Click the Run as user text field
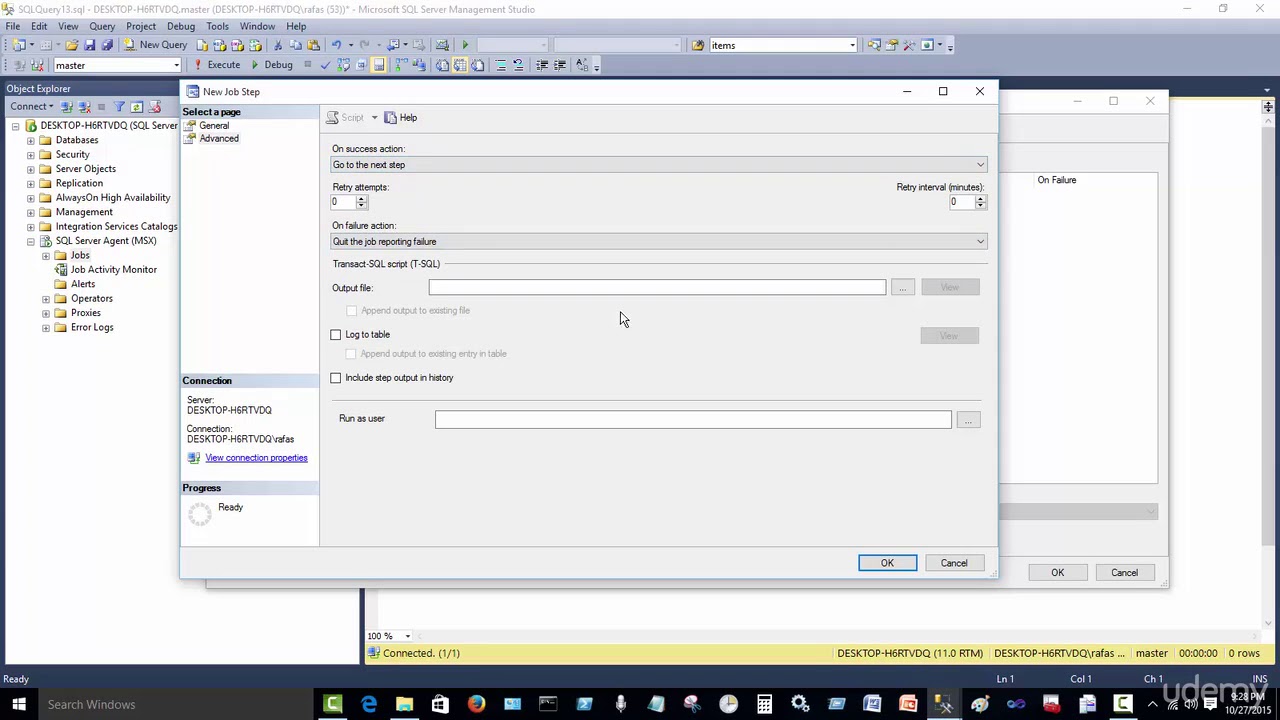Screen dimensions: 1280x720 (693, 420)
